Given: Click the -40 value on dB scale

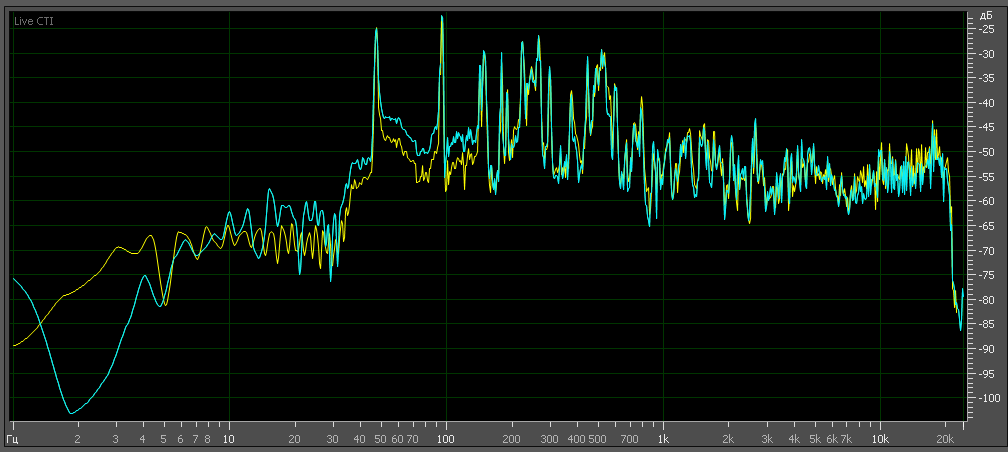Looking at the screenshot, I should click(985, 103).
